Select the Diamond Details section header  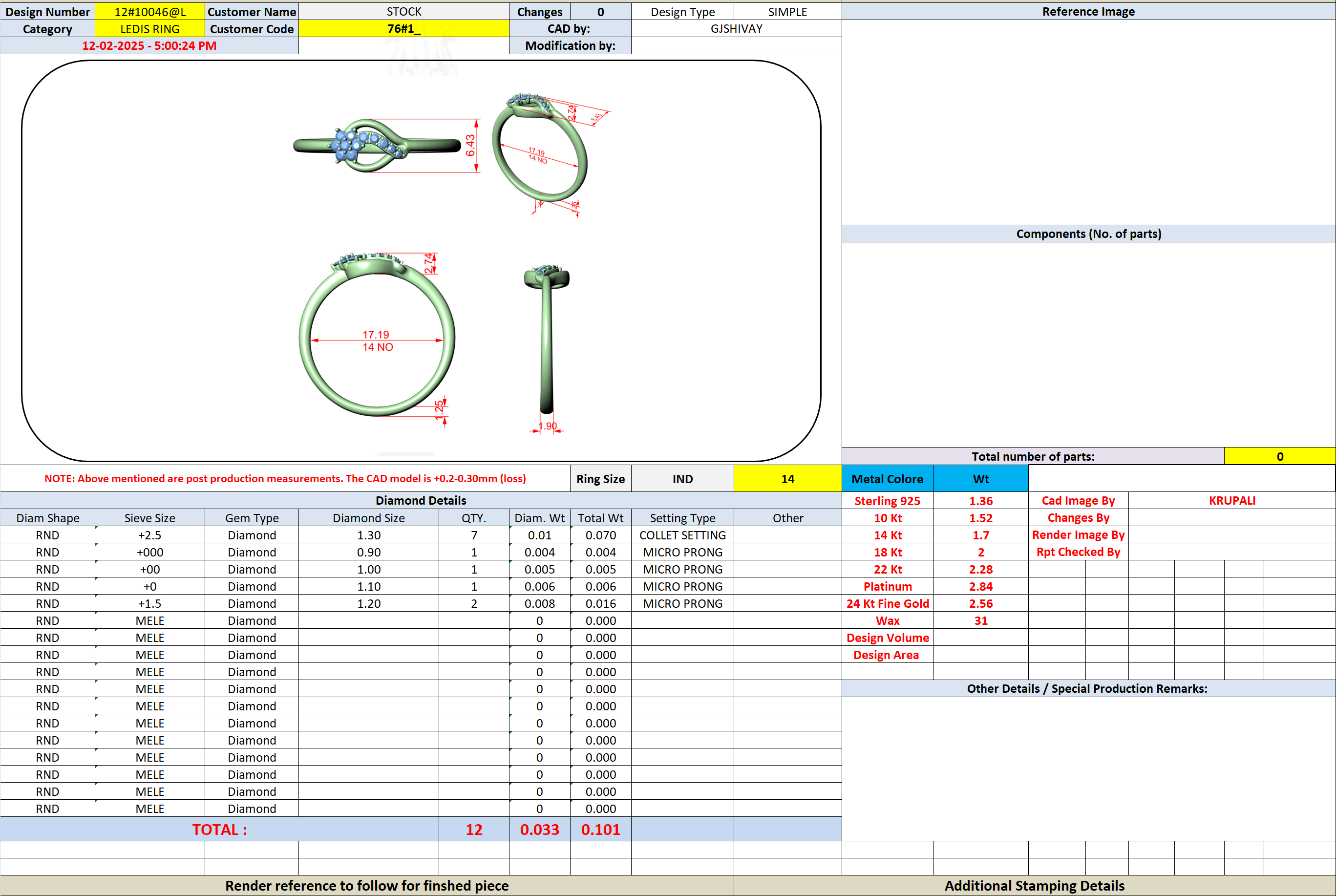tap(421, 501)
